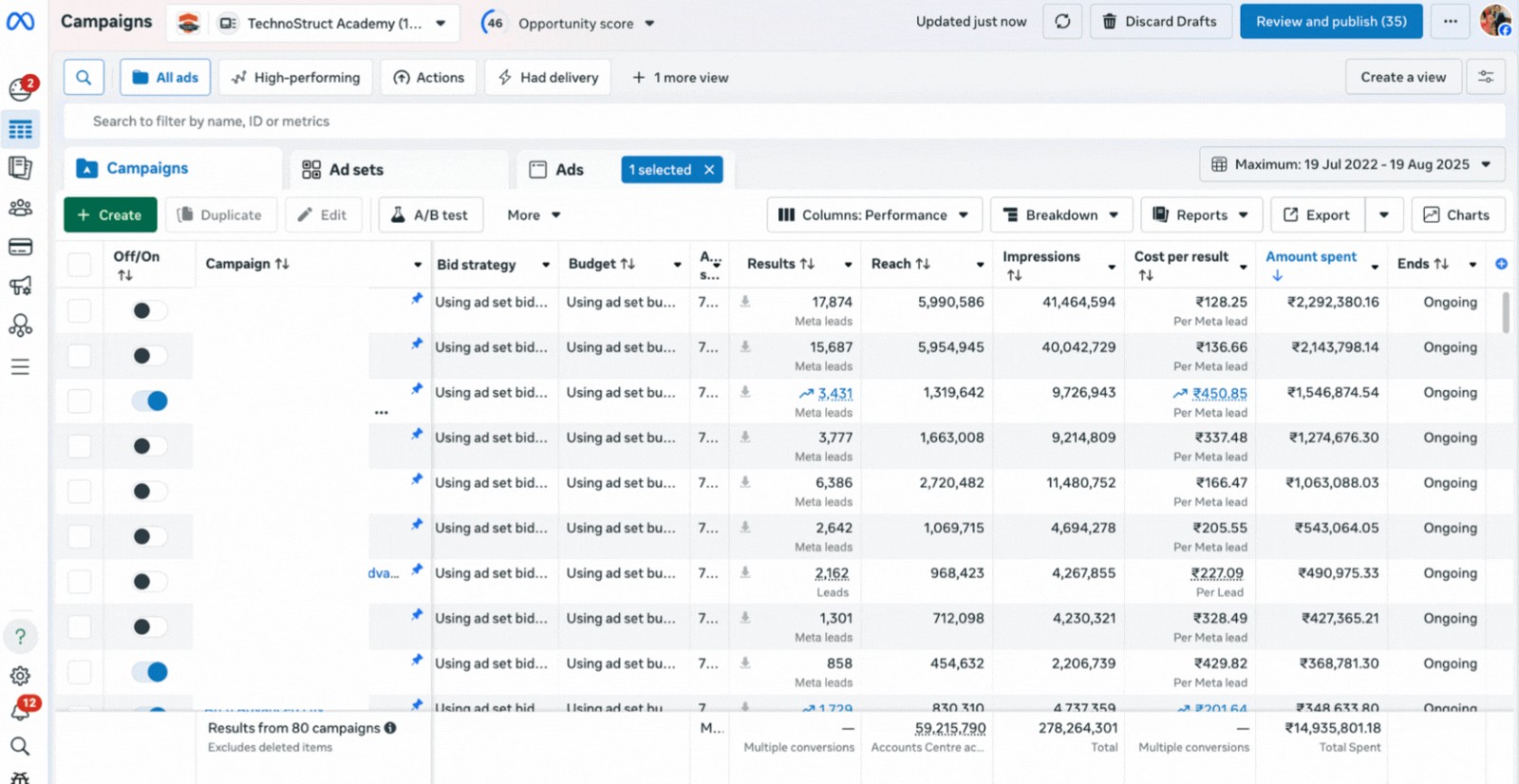The height and width of the screenshot is (784, 1519).
Task: Open the account overview sidebar icon
Action: 20,89
